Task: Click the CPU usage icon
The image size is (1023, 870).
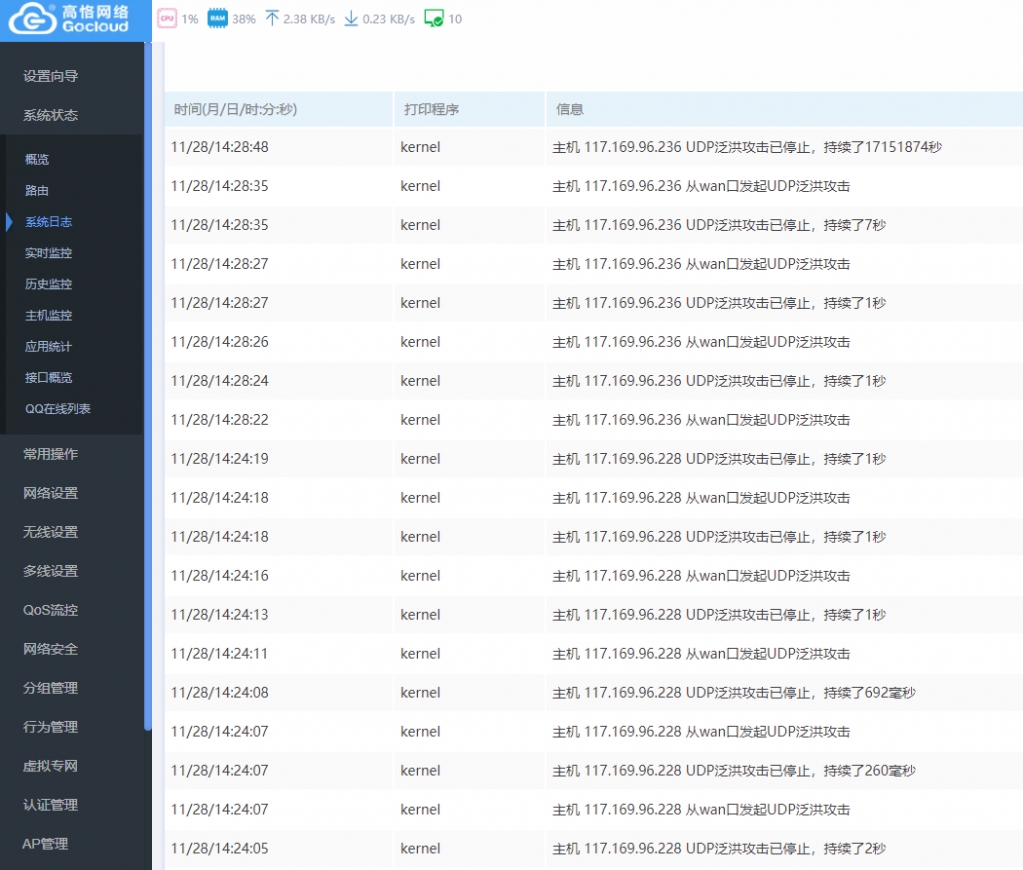Action: [167, 18]
